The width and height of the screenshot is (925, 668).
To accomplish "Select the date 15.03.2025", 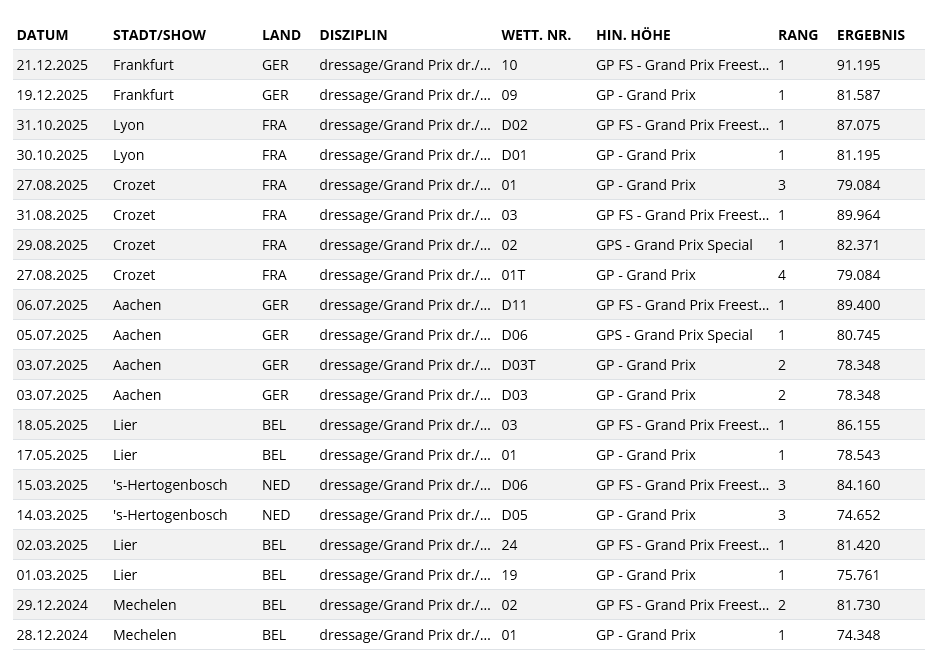I will (x=52, y=485).
